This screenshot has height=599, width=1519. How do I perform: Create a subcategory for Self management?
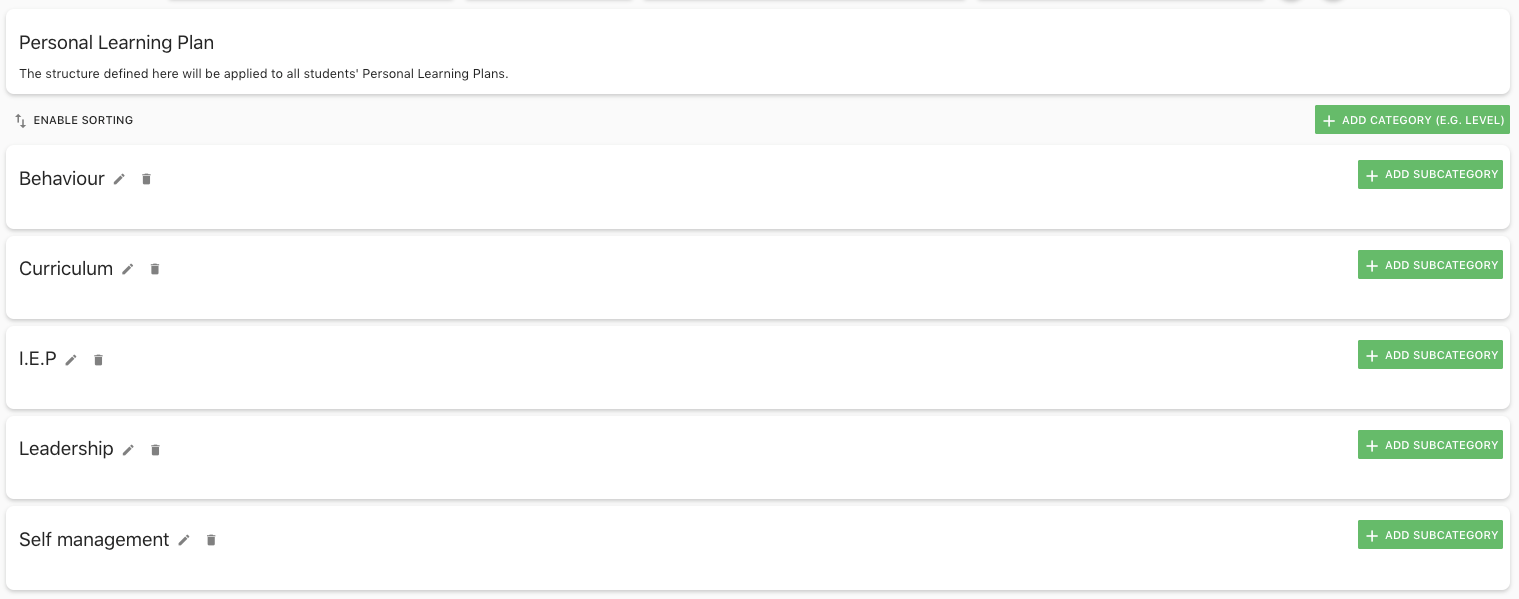pyautogui.click(x=1430, y=535)
